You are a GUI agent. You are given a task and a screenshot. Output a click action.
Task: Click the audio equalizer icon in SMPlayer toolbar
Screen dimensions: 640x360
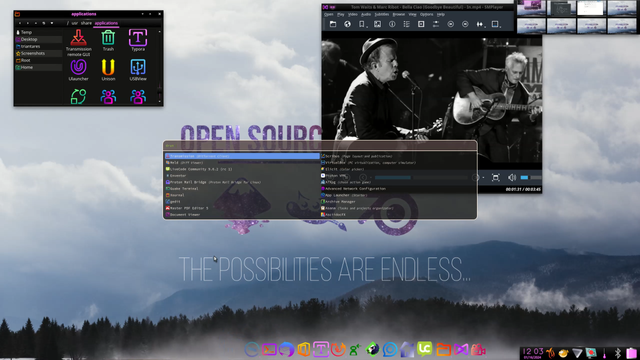480,24
